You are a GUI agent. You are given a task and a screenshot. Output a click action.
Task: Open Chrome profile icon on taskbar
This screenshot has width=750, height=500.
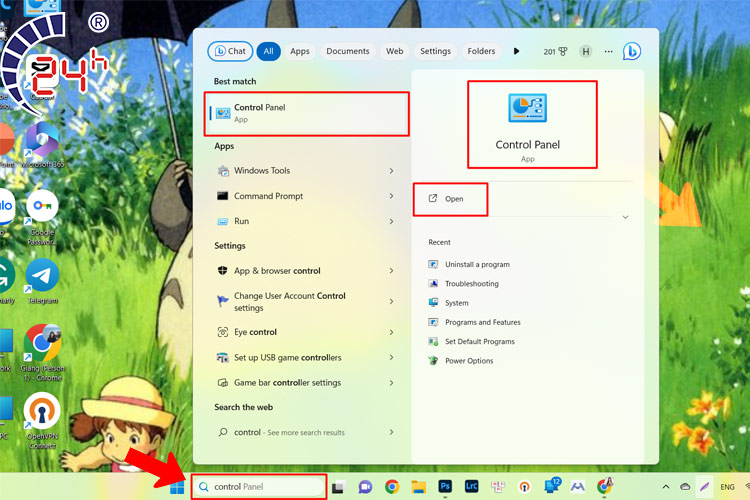(x=605, y=486)
